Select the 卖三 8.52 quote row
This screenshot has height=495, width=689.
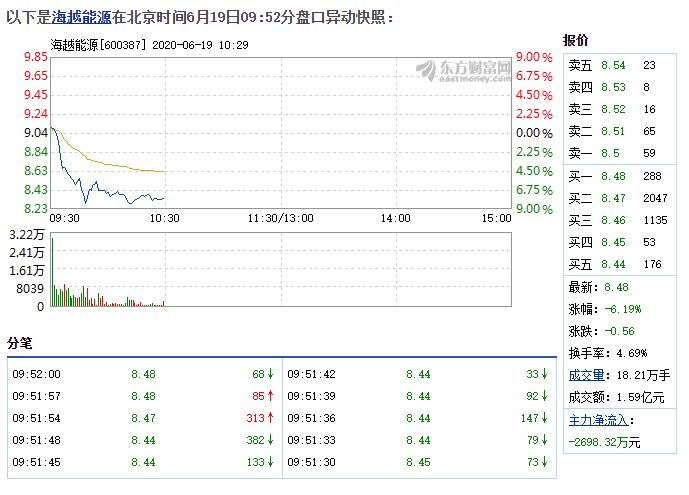620,109
